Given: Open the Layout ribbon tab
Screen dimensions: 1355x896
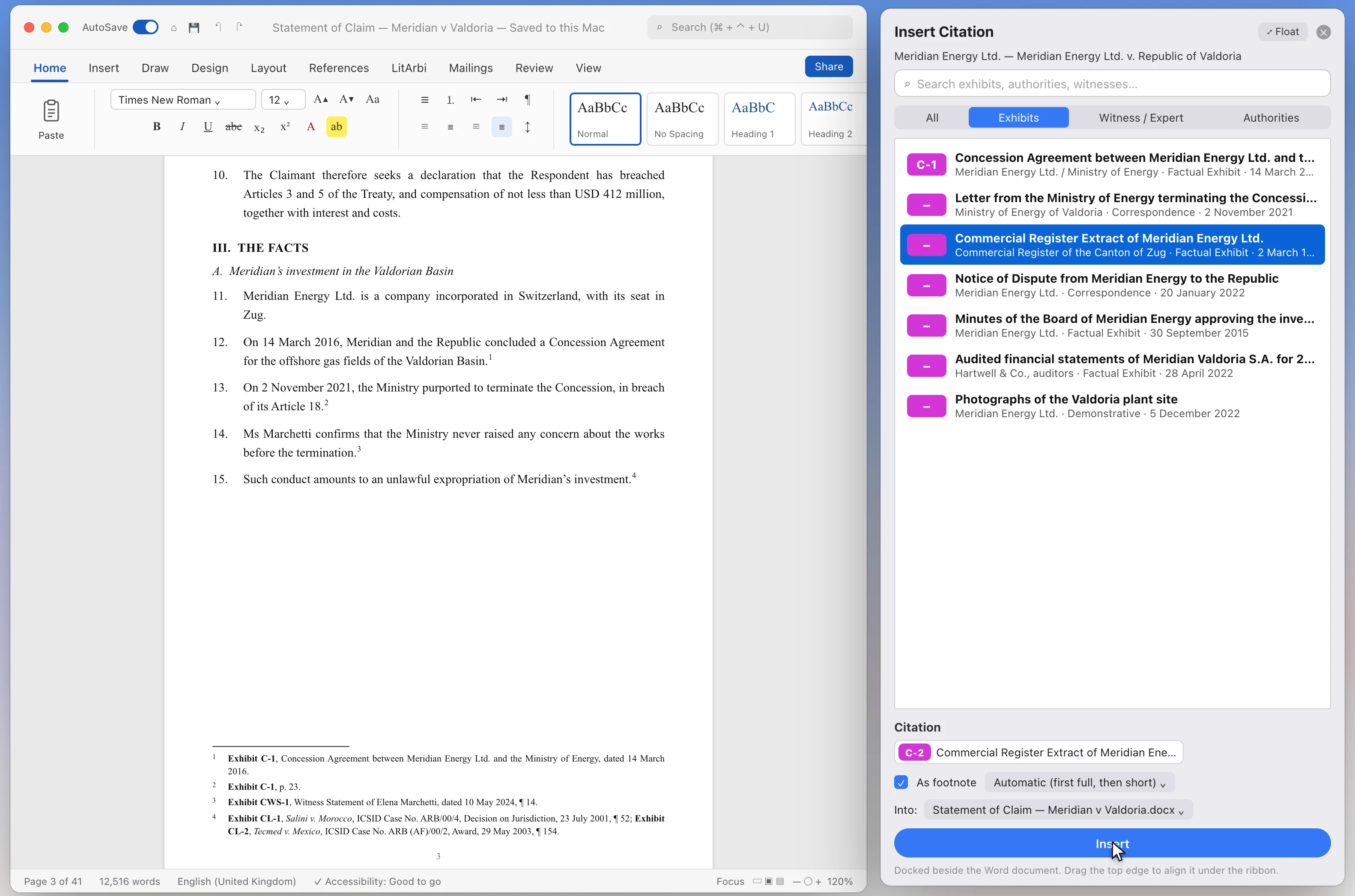Looking at the screenshot, I should [x=268, y=68].
